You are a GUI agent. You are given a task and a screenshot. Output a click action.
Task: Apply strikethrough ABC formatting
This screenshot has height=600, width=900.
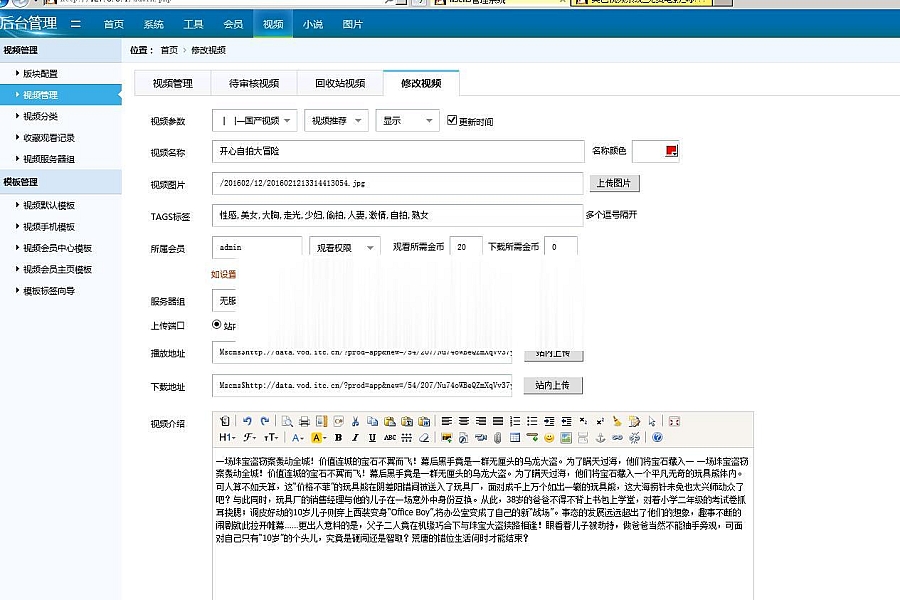pyautogui.click(x=390, y=438)
